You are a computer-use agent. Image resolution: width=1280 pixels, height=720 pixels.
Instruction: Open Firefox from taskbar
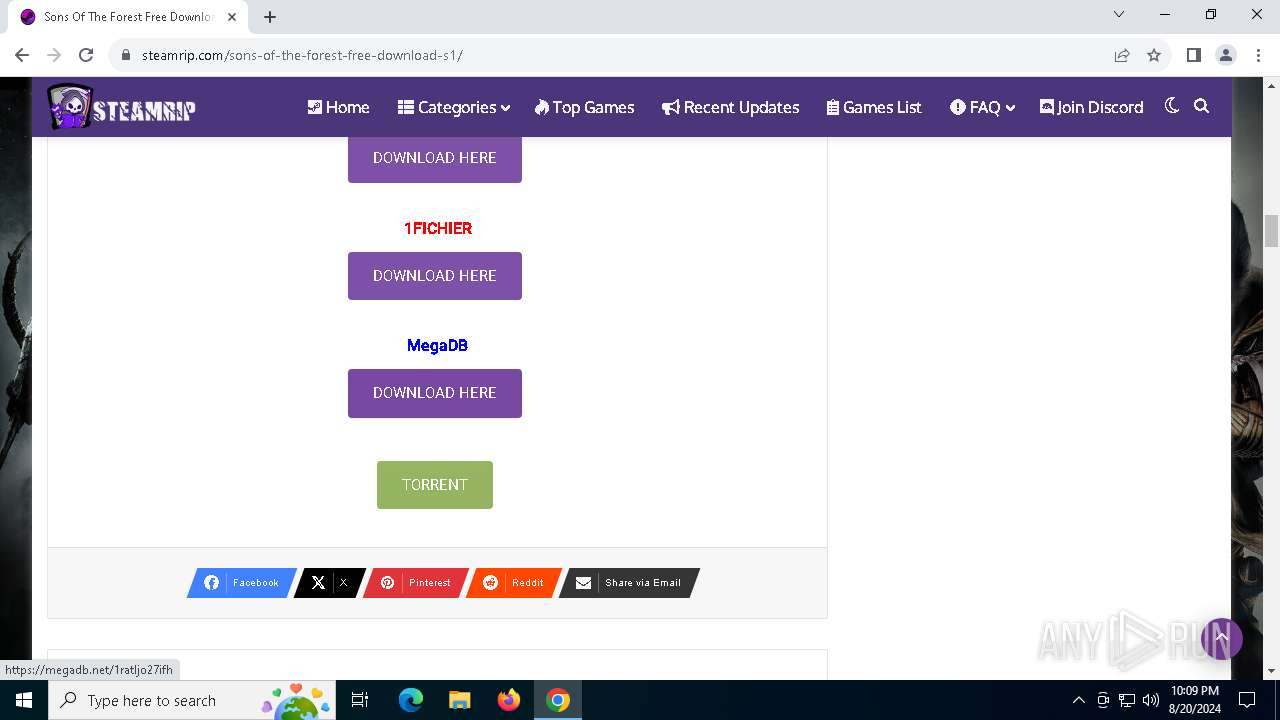pos(509,700)
